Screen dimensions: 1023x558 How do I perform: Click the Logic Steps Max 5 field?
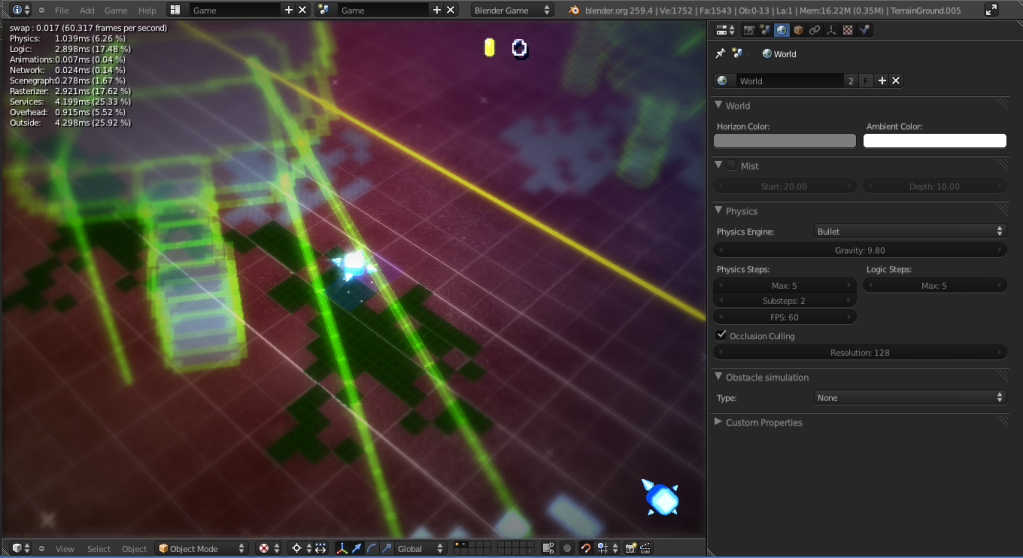click(x=934, y=286)
